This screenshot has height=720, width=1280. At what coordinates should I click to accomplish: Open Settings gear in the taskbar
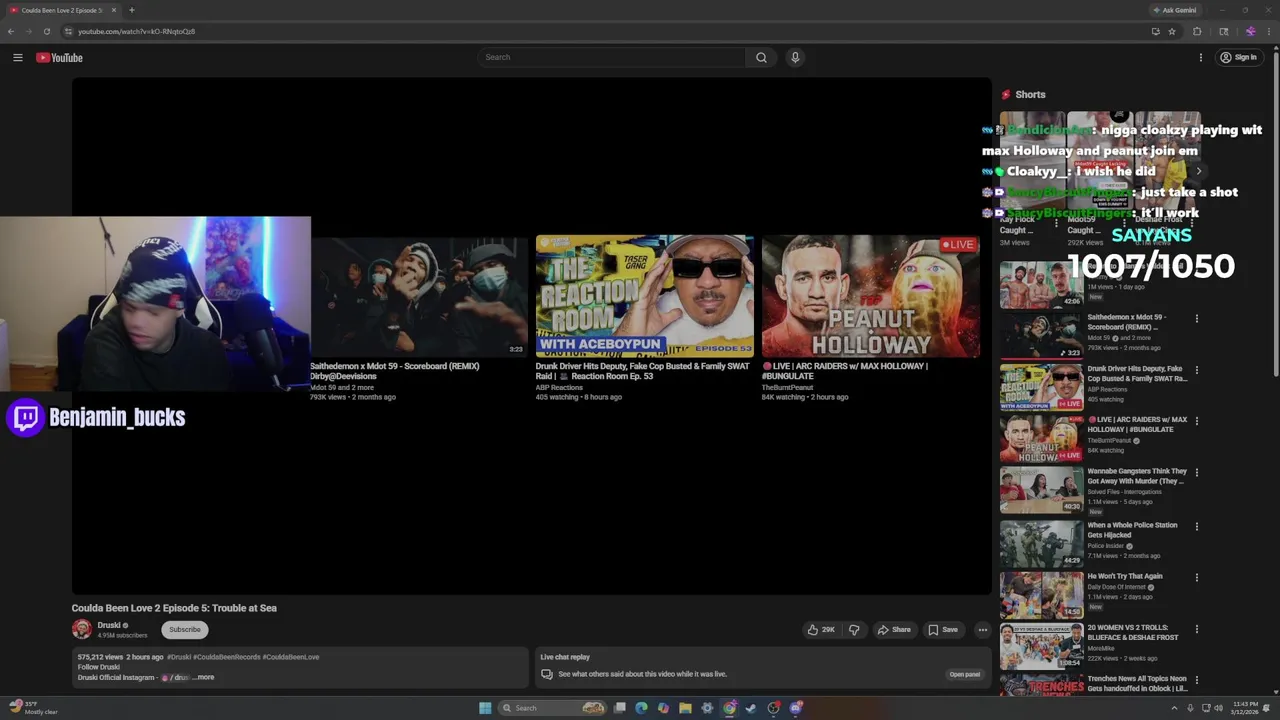point(707,708)
